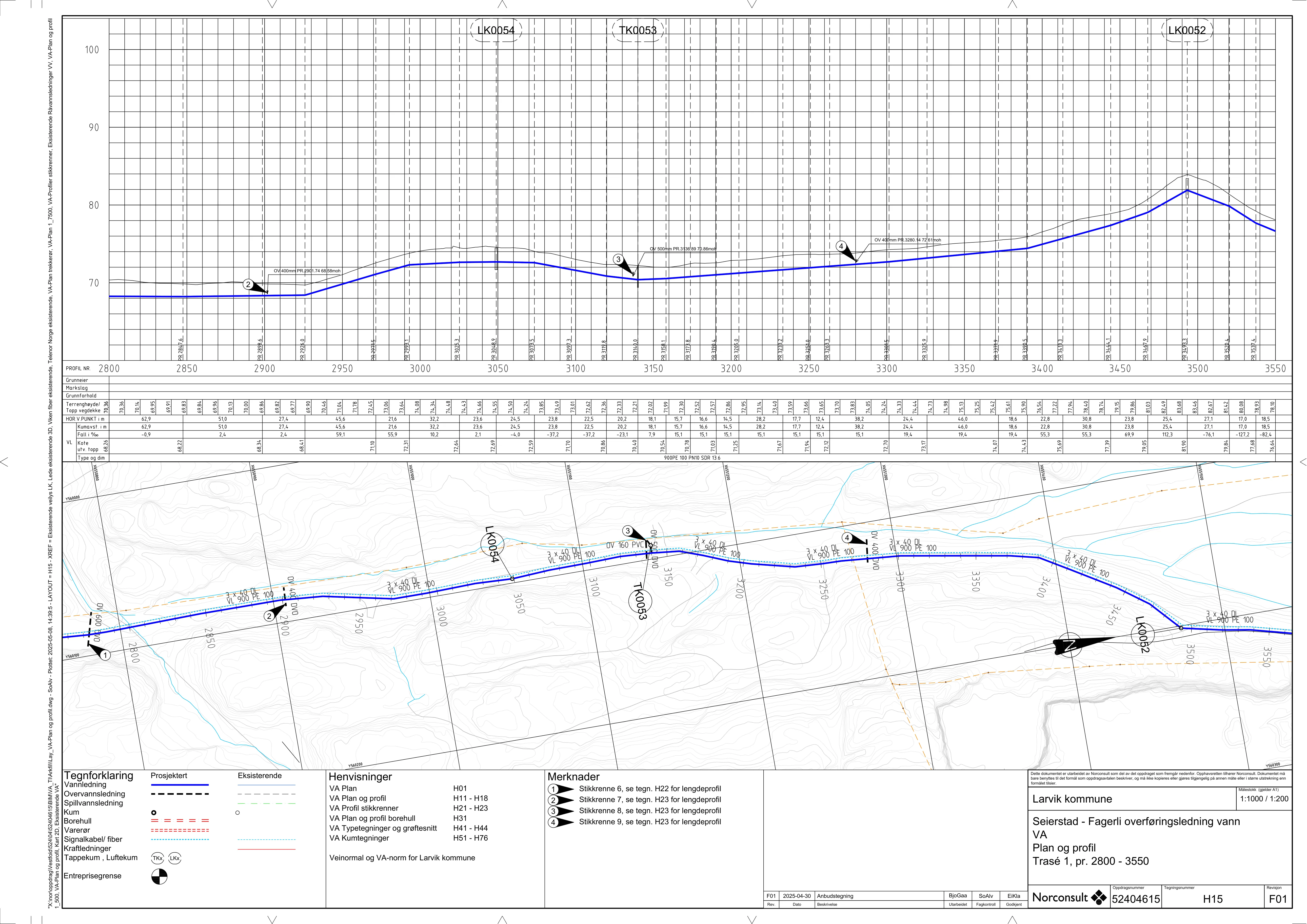Click marker 2 in the Merknader list
1307x924 pixels.
point(553,800)
